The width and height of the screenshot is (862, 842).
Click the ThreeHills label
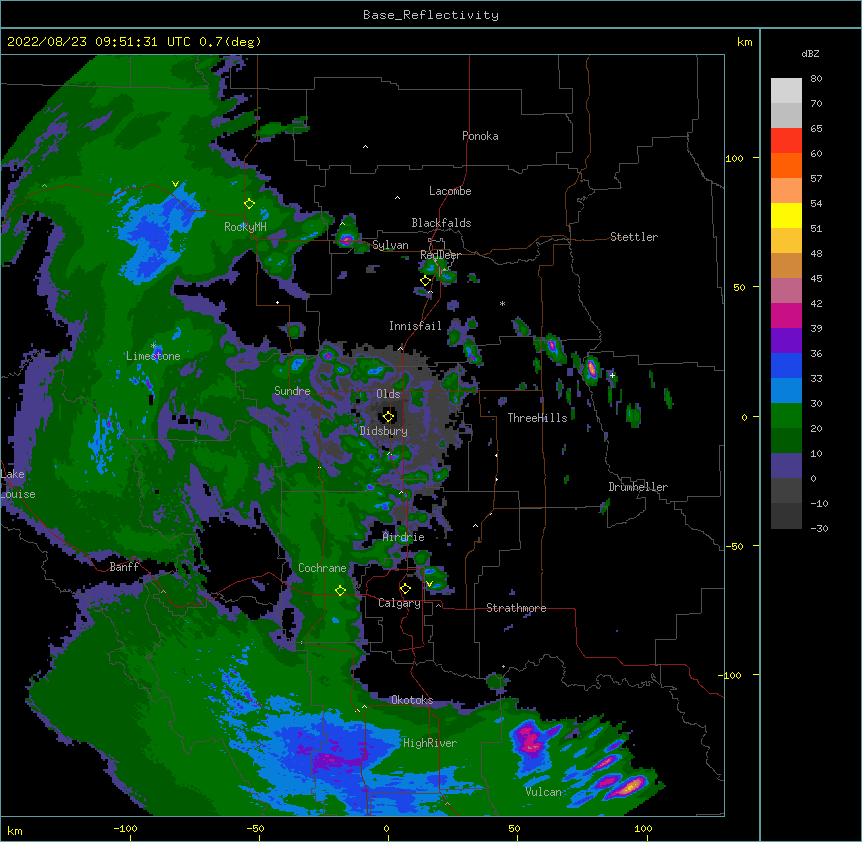(x=537, y=418)
